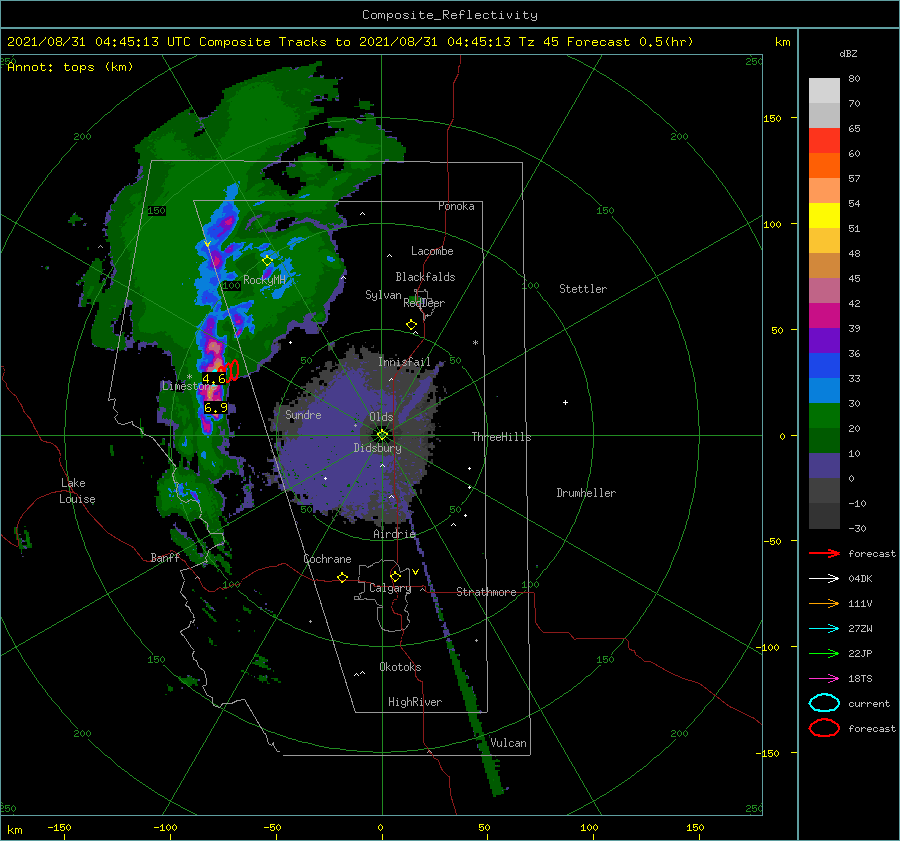Select the orange 111V arrow legend icon
The width and height of the screenshot is (900, 841).
click(824, 603)
